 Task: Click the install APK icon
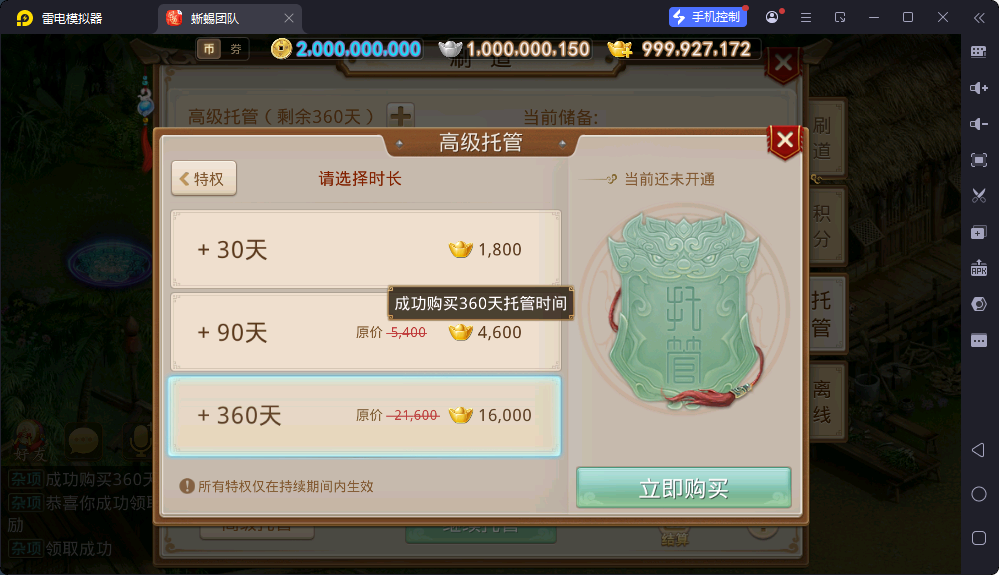[x=979, y=268]
